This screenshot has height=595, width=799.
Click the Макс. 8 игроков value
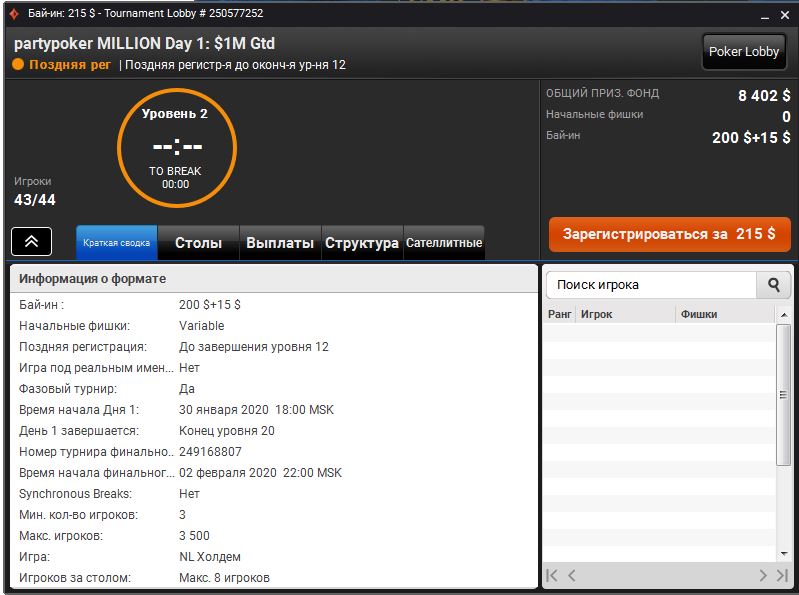coord(224,578)
